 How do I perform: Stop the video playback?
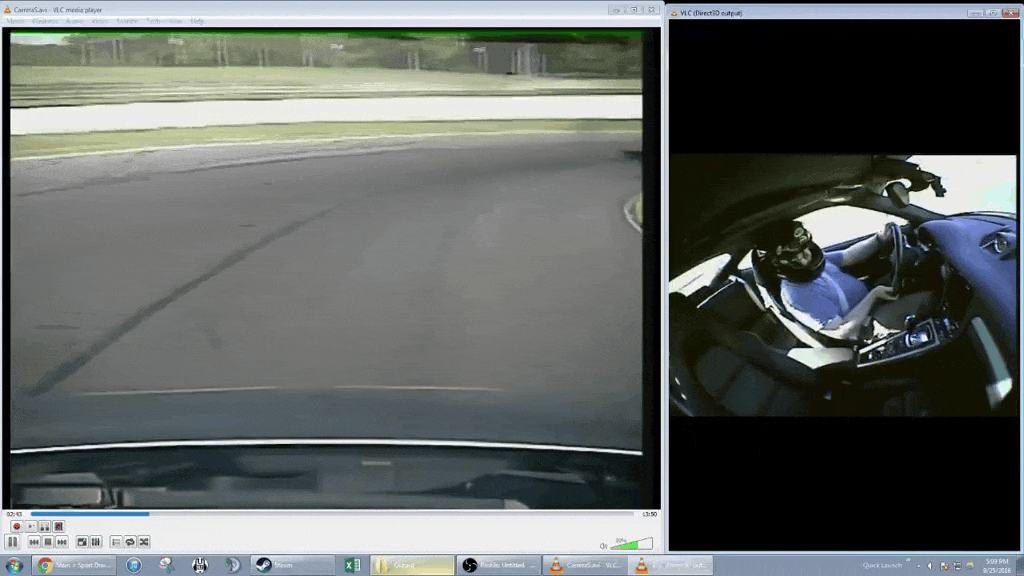tap(47, 542)
